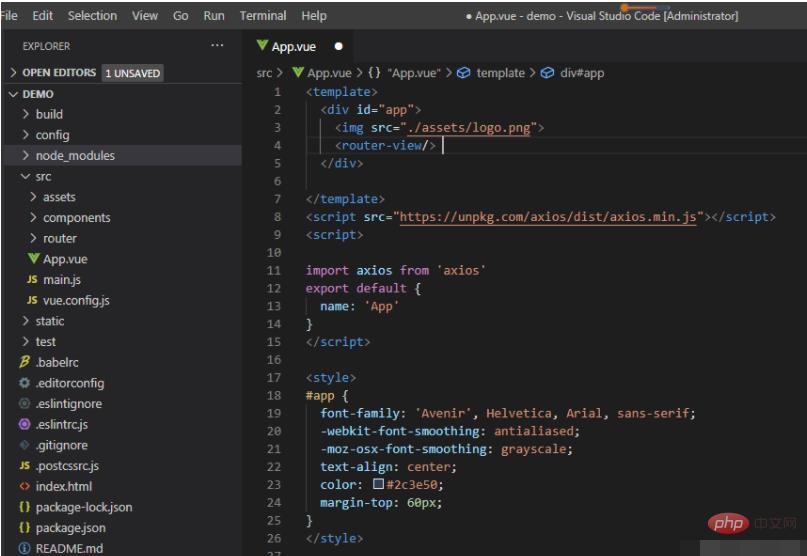Image resolution: width=807 pixels, height=556 pixels.
Task: Click the template breadcrumb segment
Action: [500, 73]
